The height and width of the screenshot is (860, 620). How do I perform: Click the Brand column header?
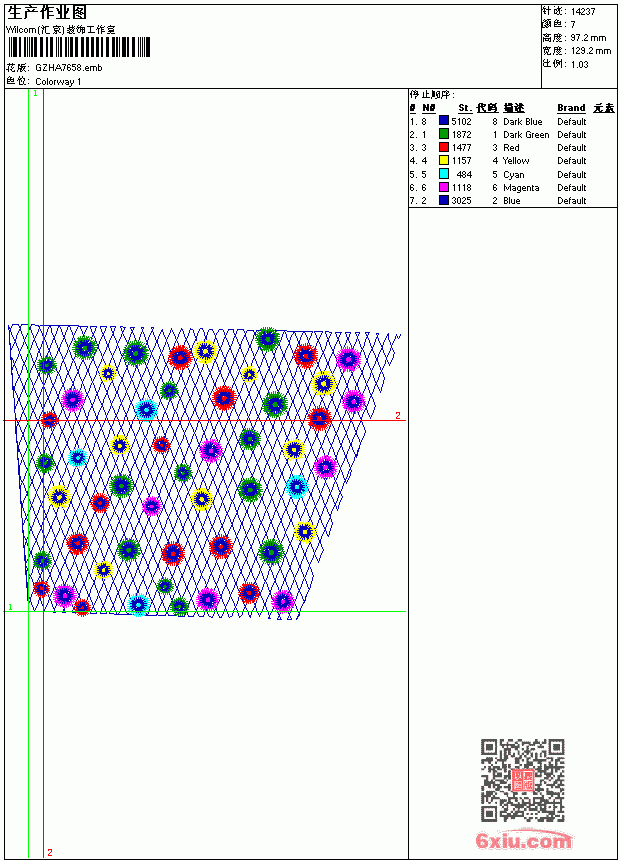(x=571, y=108)
